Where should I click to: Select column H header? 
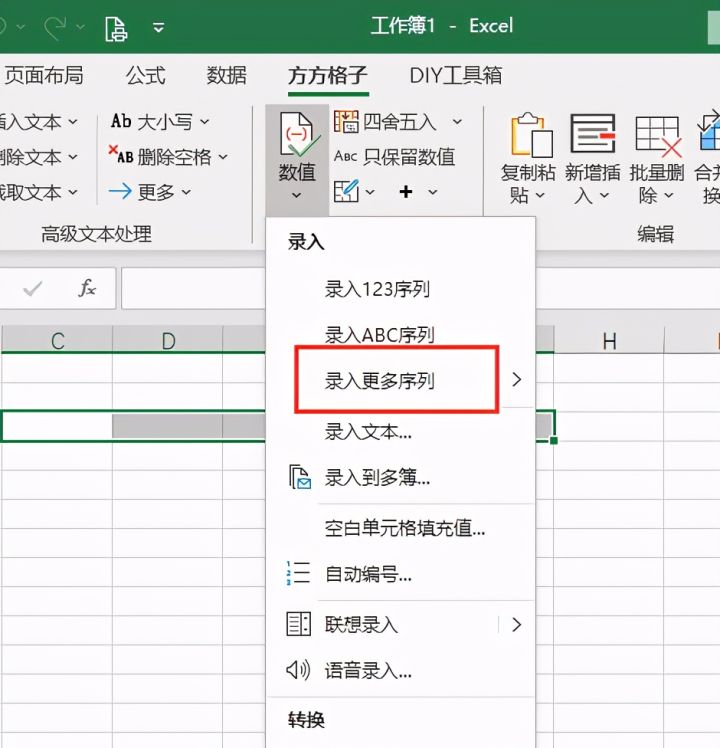point(609,341)
